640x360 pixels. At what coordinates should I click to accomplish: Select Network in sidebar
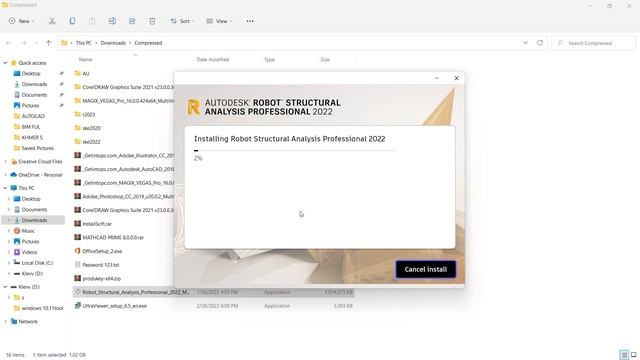pos(28,322)
